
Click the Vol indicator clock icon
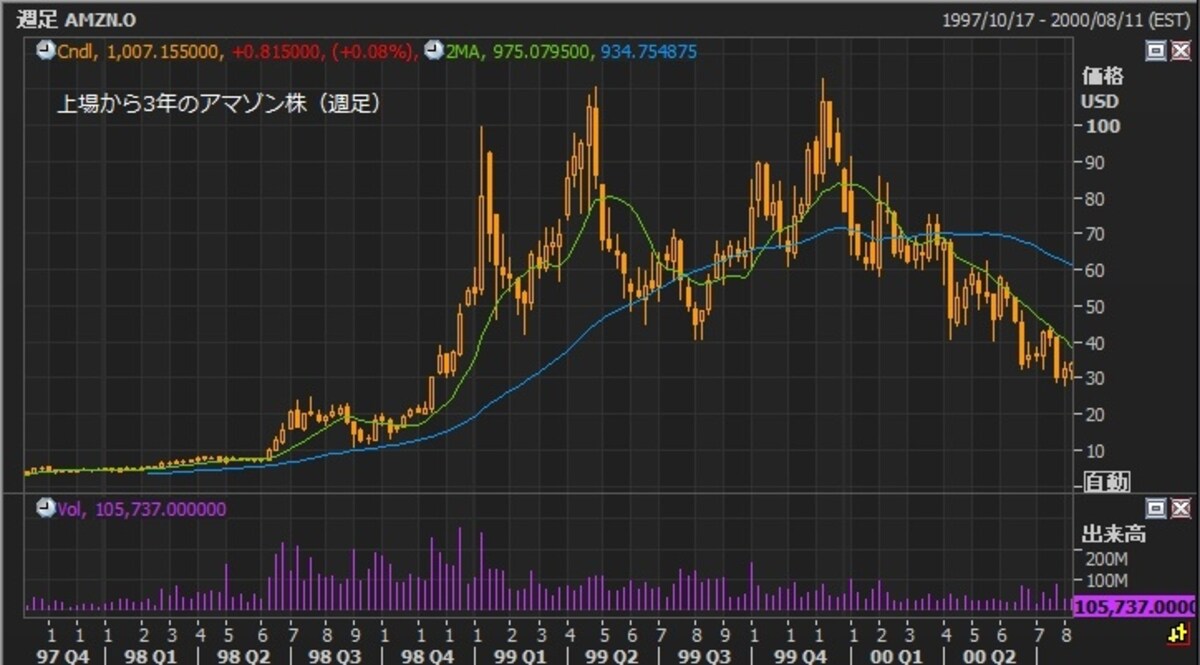(x=46, y=509)
